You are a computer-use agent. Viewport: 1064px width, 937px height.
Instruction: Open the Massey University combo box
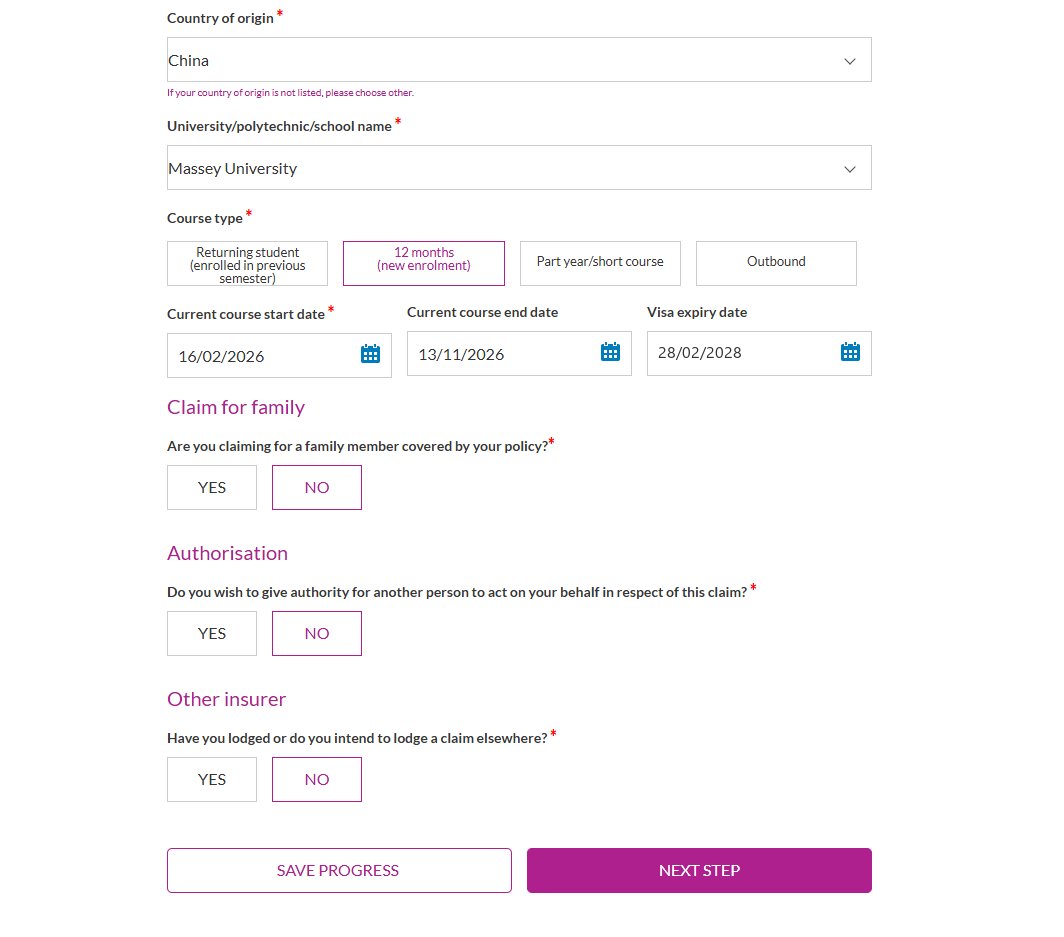pyautogui.click(x=519, y=168)
